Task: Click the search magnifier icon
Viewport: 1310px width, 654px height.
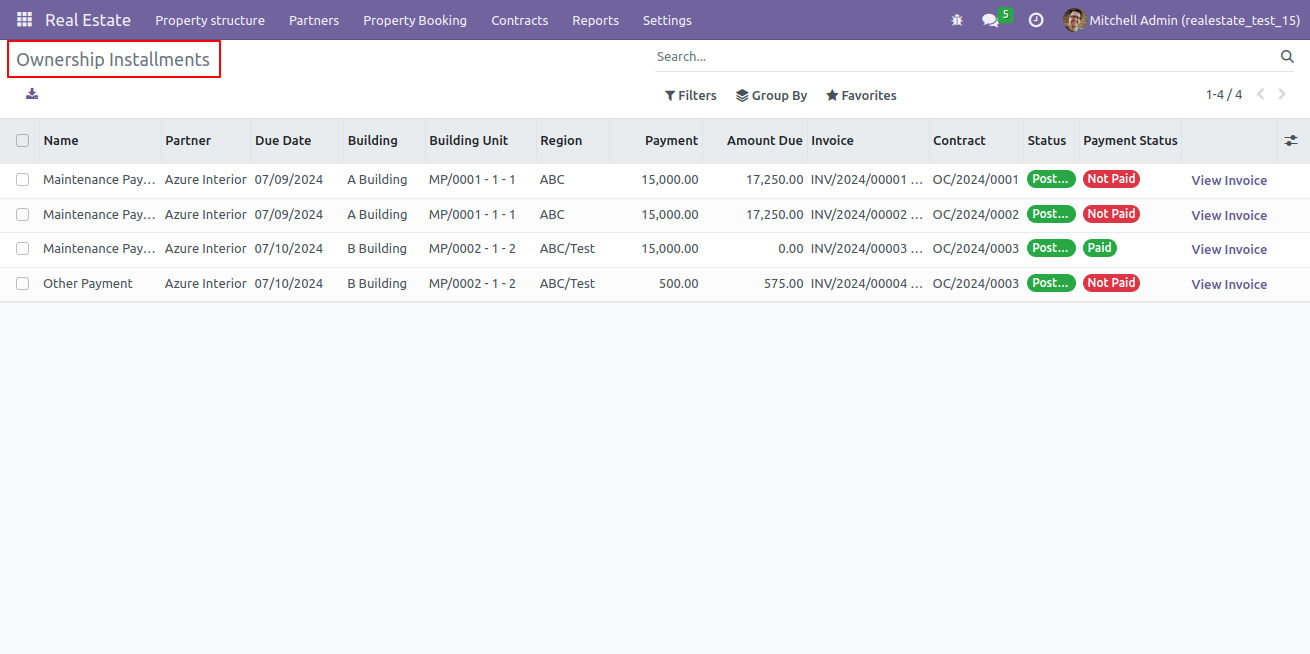Action: point(1287,57)
